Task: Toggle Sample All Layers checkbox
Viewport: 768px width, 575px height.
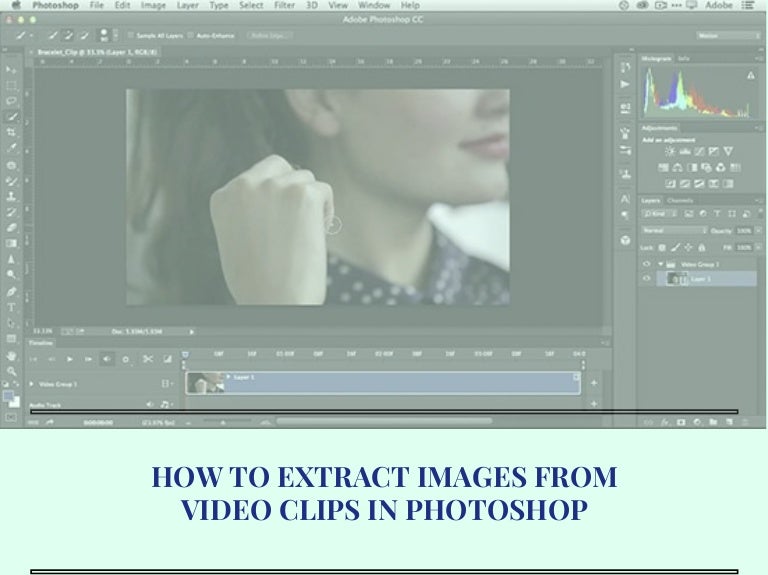Action: click(130, 35)
